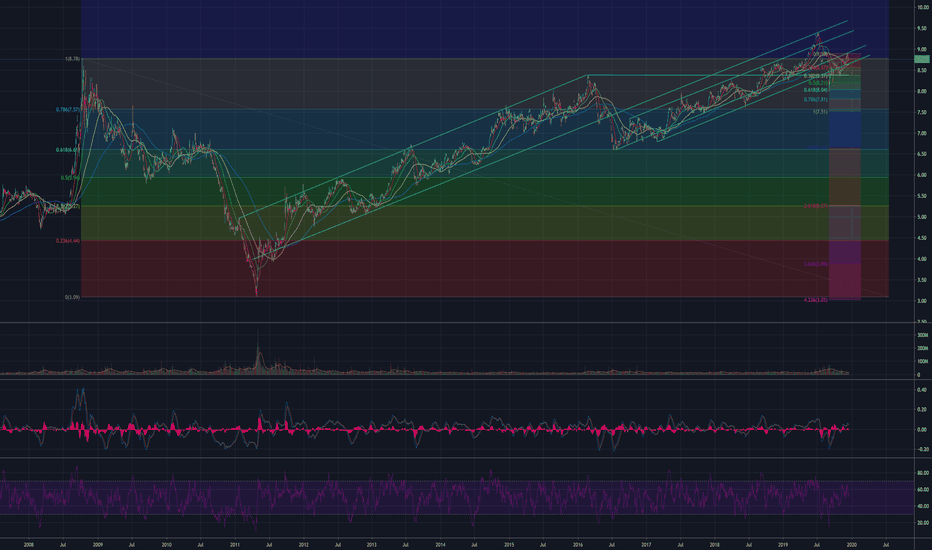932x550 pixels.
Task: Click the 2020 label on time axis
Action: tap(852, 544)
